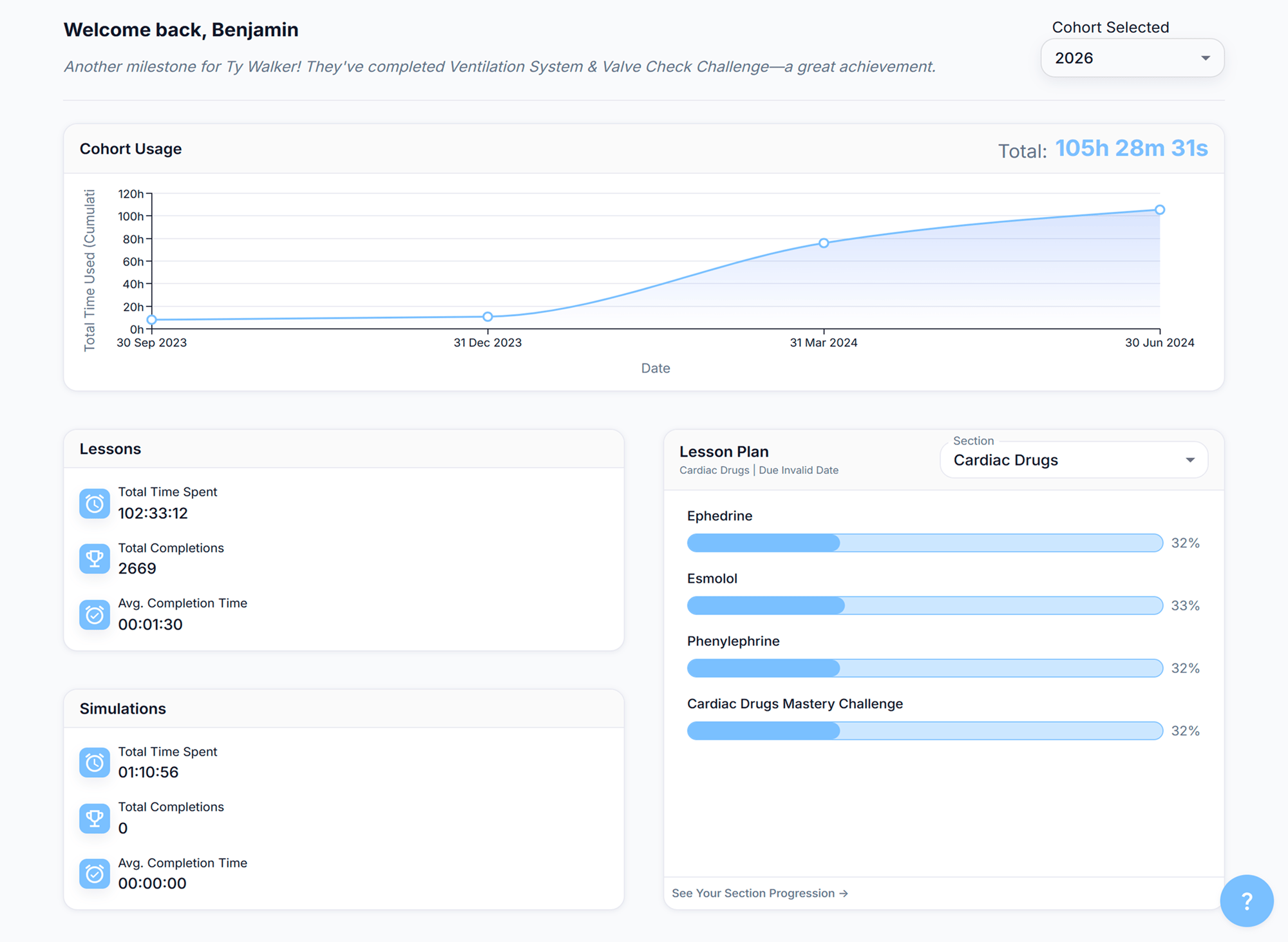This screenshot has width=1288, height=942.
Task: Click the Esmolol 33% value
Action: [1185, 605]
